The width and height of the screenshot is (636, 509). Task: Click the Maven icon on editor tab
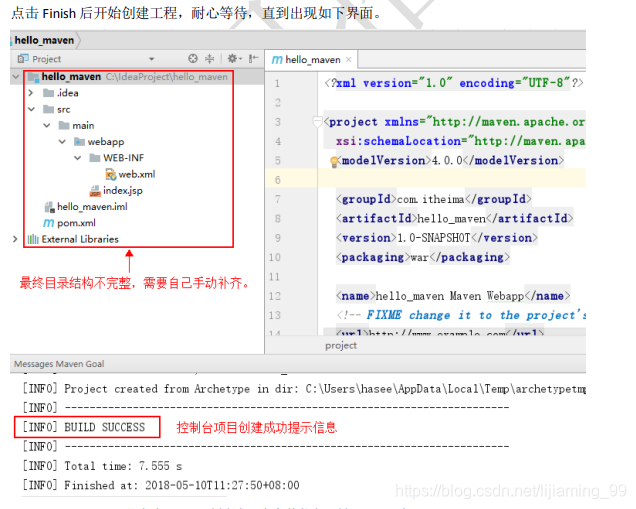click(277, 60)
